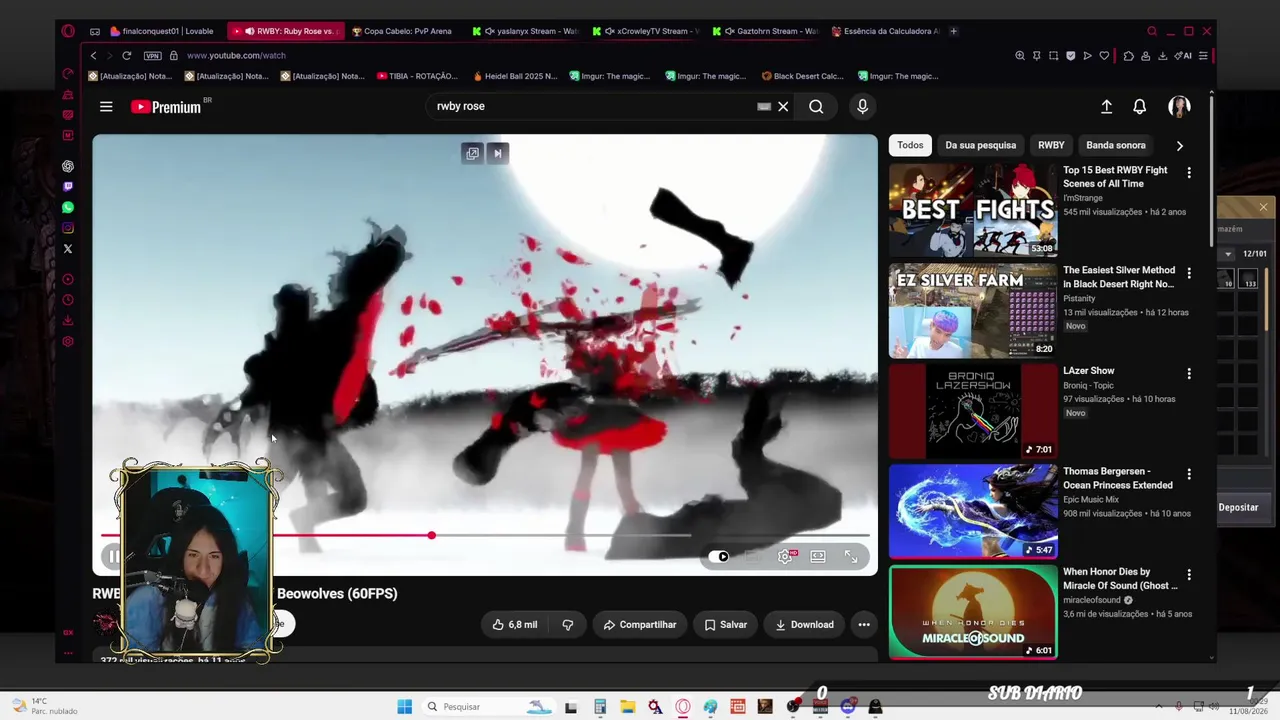Seek using the red video progress bar
The width and height of the screenshot is (1280, 720).
pyautogui.click(x=485, y=536)
